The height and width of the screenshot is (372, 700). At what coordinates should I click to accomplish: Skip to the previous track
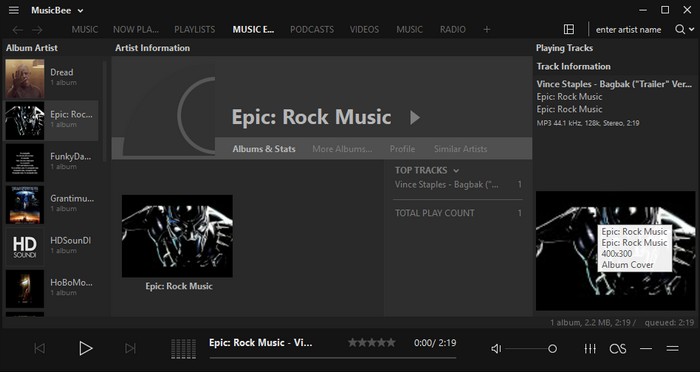tap(39, 348)
